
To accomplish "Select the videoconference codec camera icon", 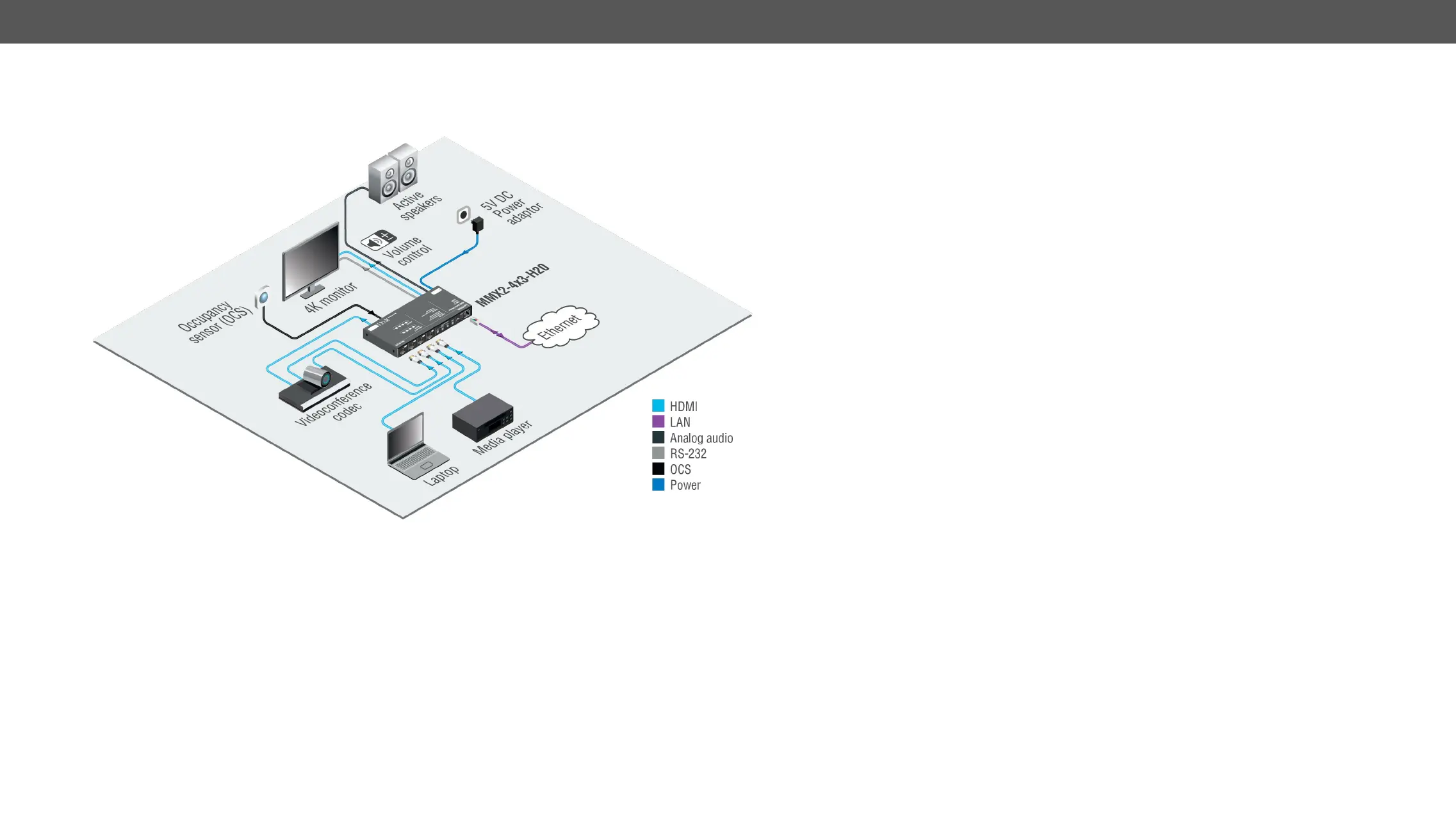I will pyautogui.click(x=314, y=388).
